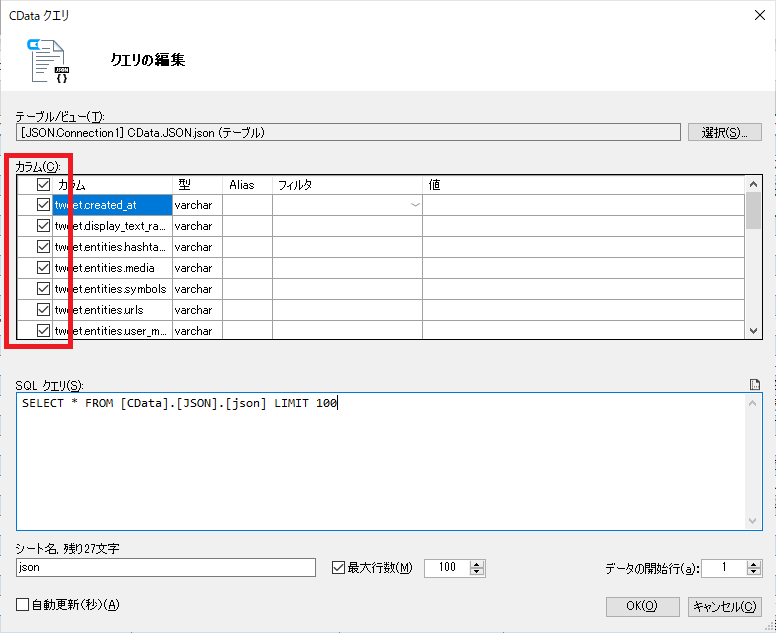Click the column list scrollbar thumb
This screenshot has width=776, height=633.
(x=754, y=211)
